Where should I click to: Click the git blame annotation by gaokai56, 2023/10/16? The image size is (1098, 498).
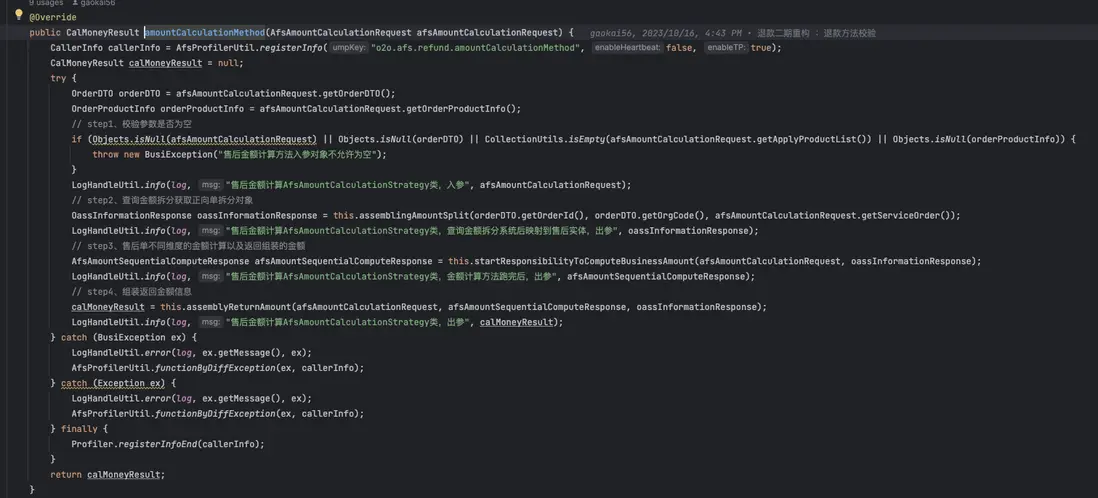(732, 33)
